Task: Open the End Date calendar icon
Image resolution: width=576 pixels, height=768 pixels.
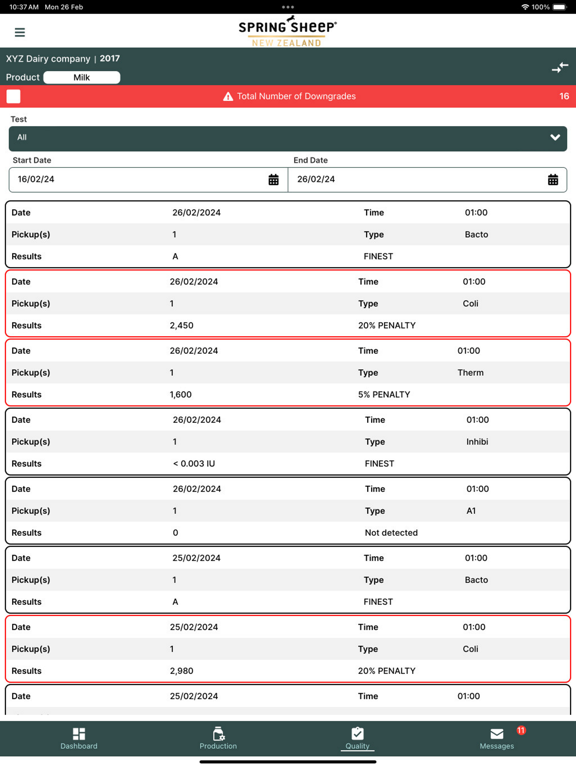Action: tap(553, 180)
